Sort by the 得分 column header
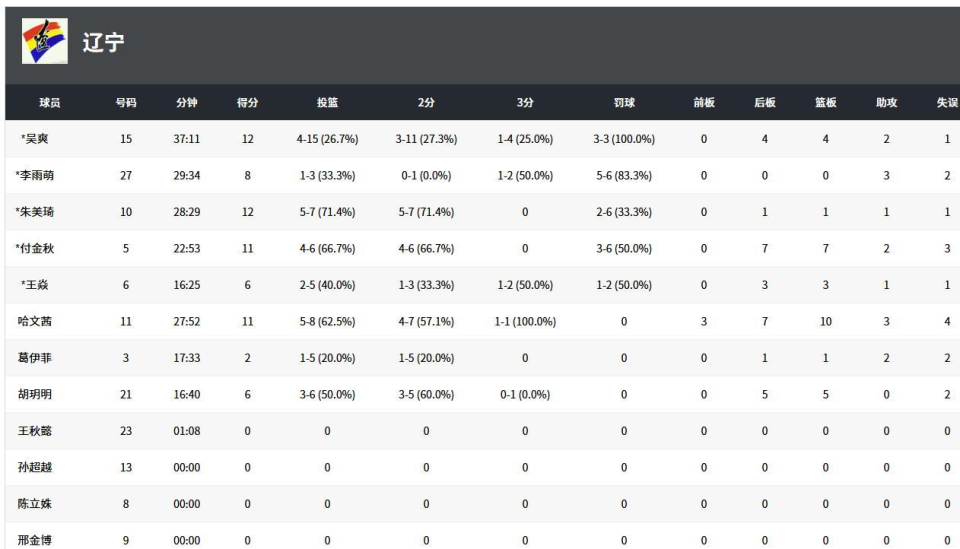Screen dimensions: 960x549 click(247, 102)
